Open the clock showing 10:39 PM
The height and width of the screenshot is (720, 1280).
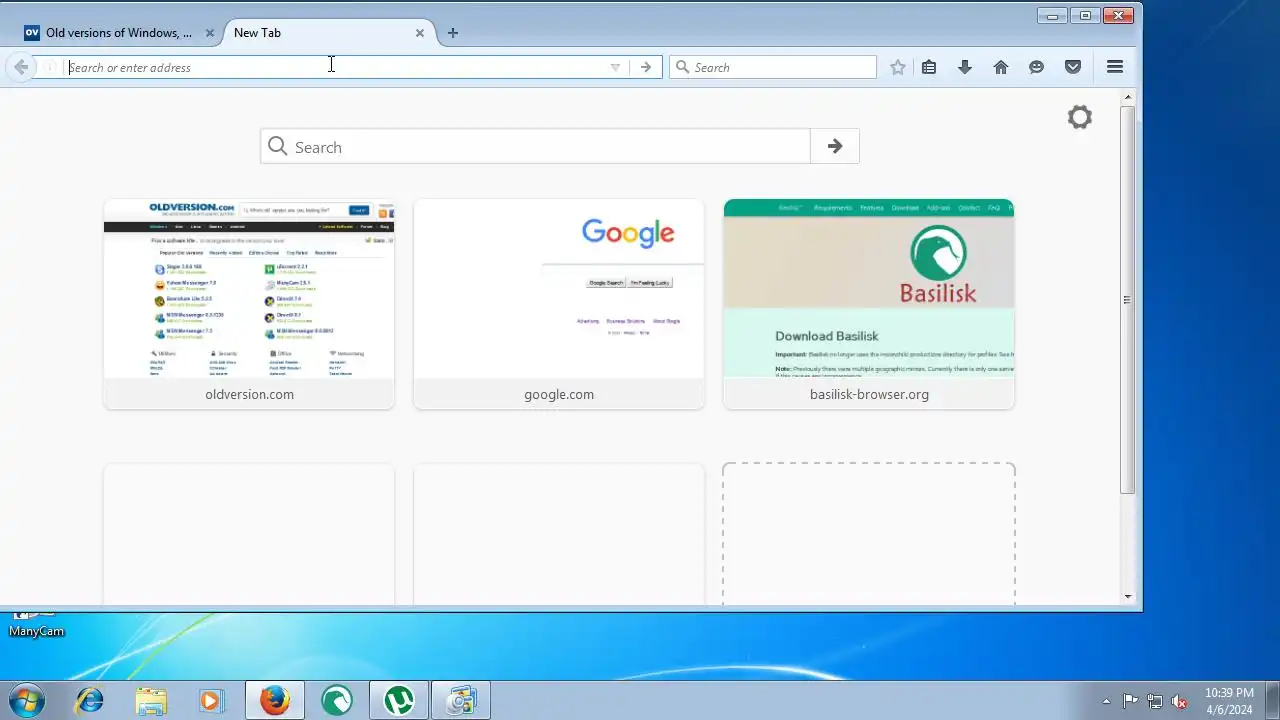[1229, 701]
